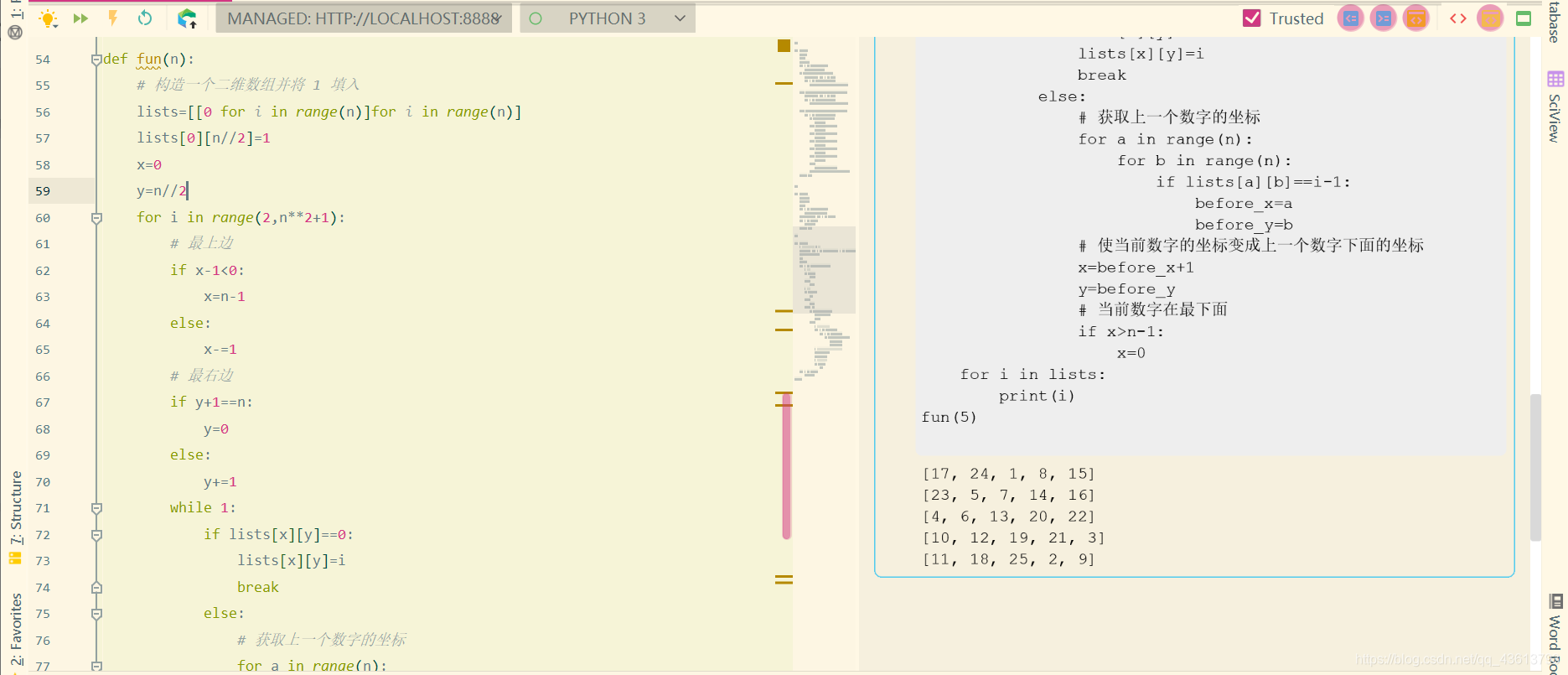
Task: Click output row '[17, 24, 1, 8, 15]'
Action: pyautogui.click(x=1009, y=474)
